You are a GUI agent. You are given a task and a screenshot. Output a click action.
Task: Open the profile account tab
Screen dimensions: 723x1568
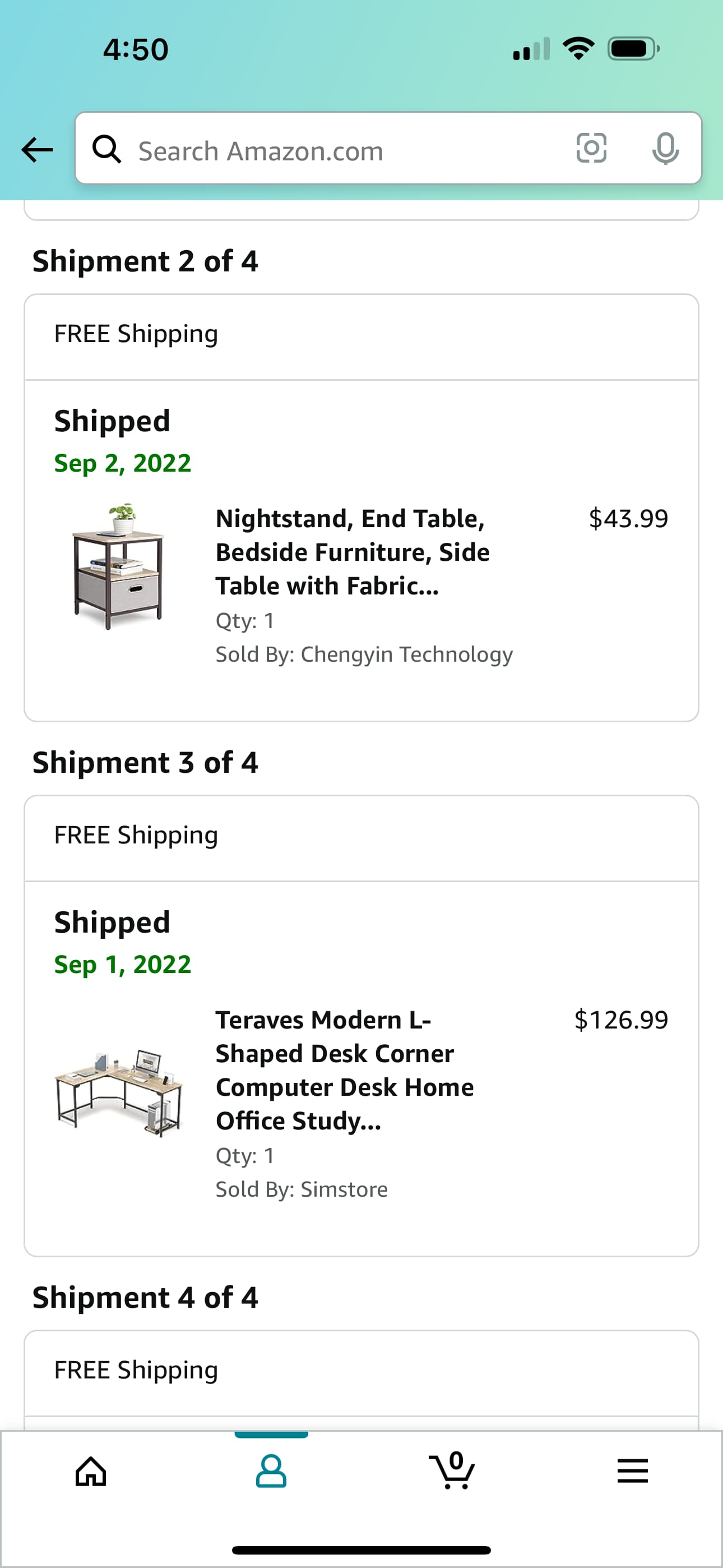click(271, 1472)
